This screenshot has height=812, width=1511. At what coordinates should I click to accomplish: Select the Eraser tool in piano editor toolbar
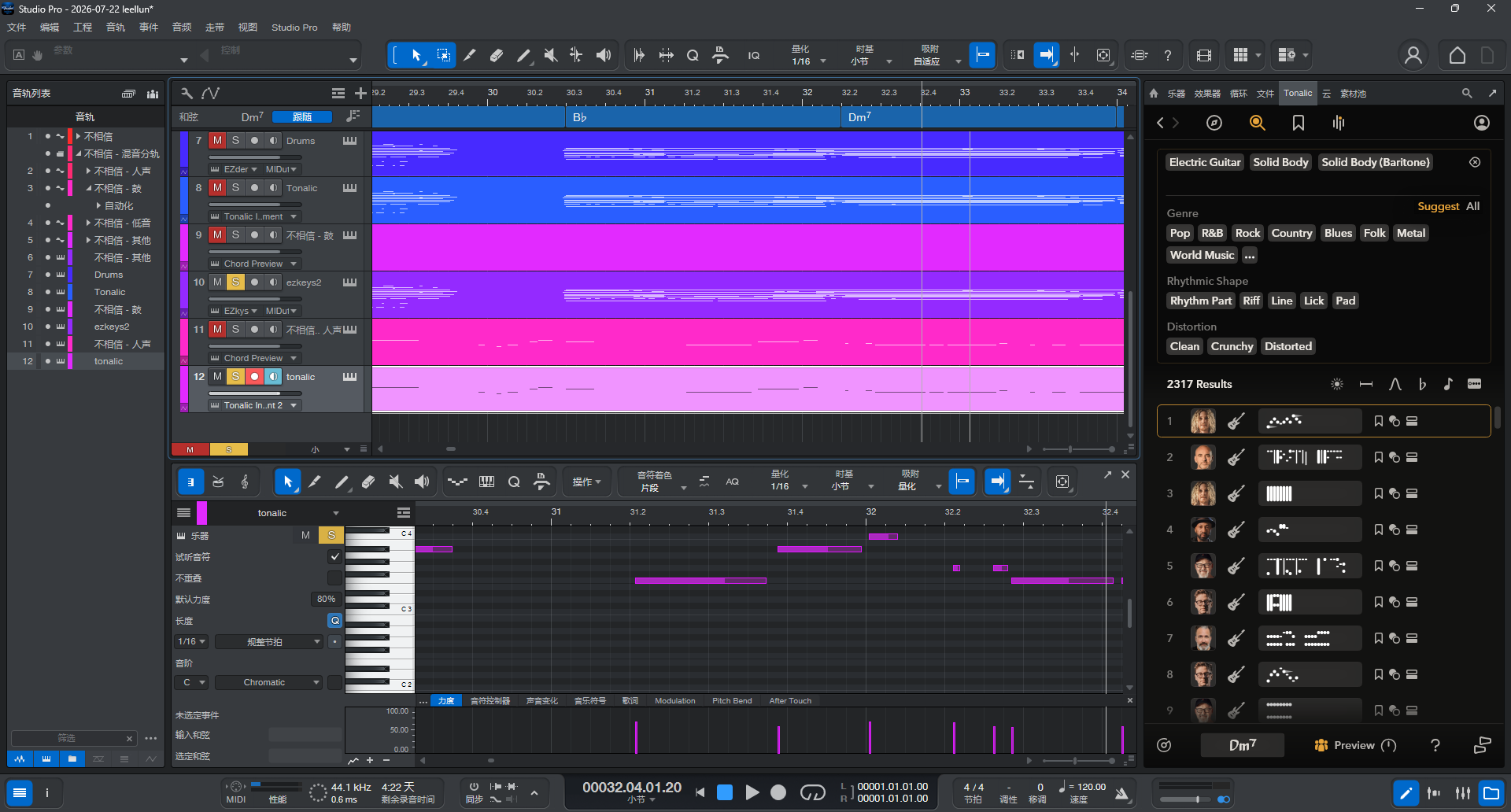pos(368,482)
